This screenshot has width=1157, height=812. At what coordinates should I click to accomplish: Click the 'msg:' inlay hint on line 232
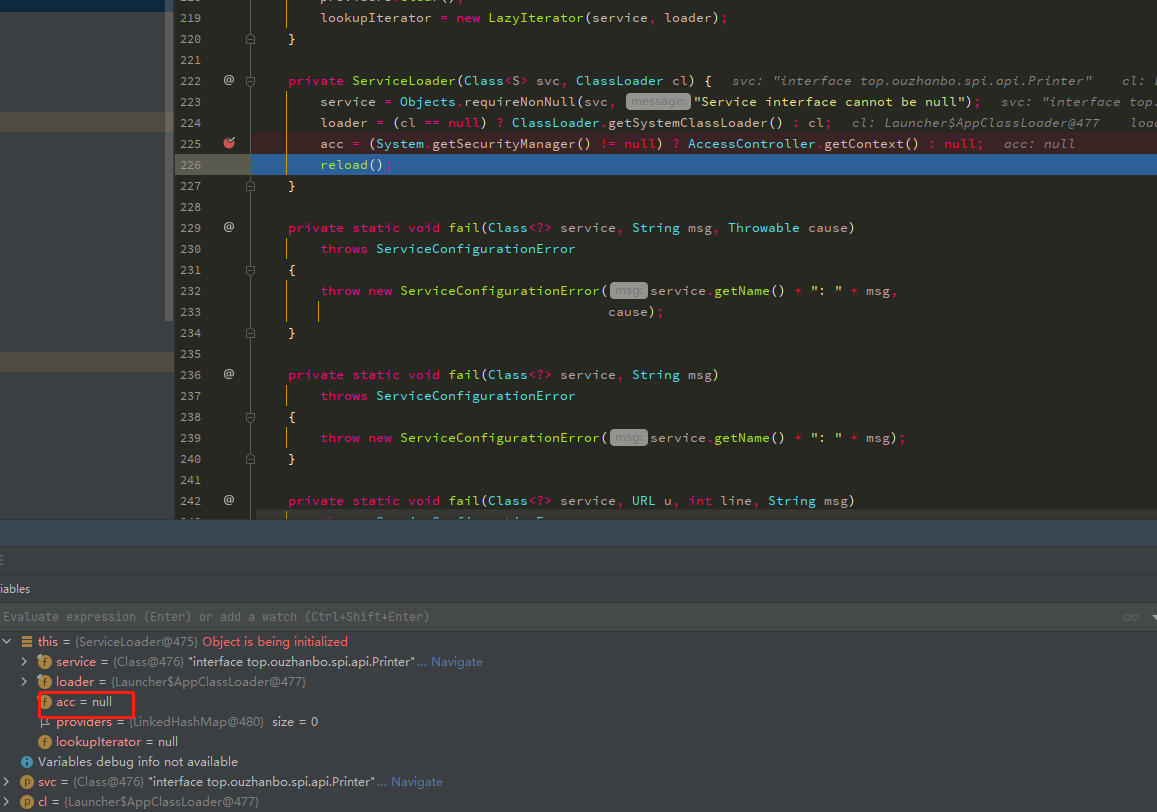(629, 291)
